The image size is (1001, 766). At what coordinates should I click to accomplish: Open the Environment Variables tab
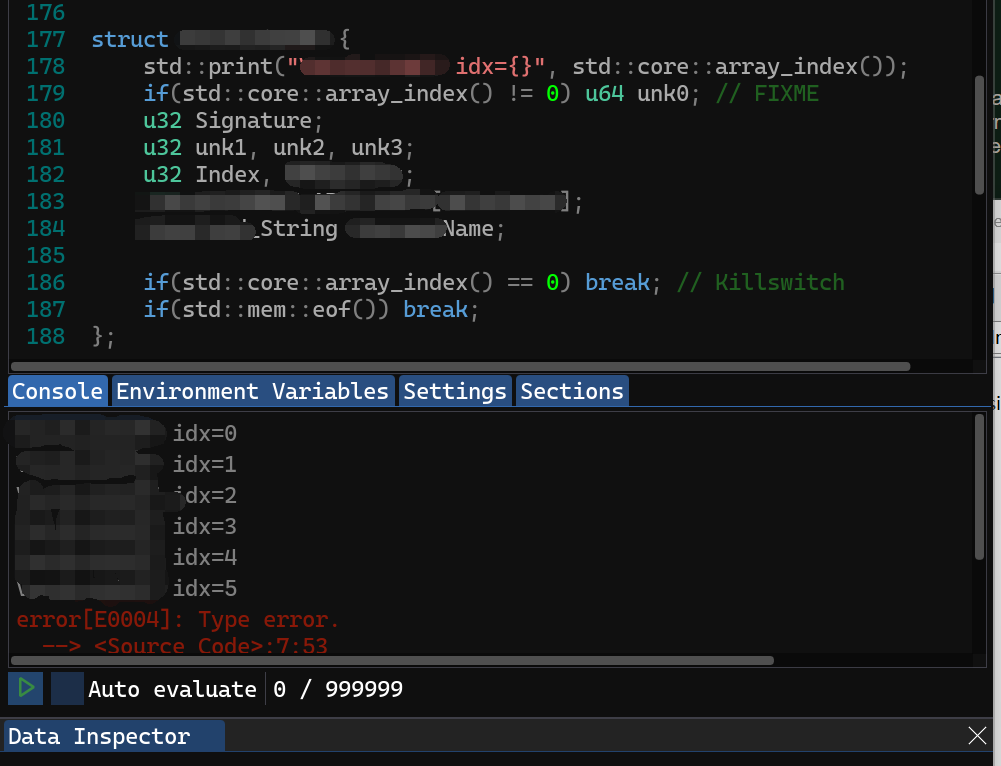coord(252,391)
